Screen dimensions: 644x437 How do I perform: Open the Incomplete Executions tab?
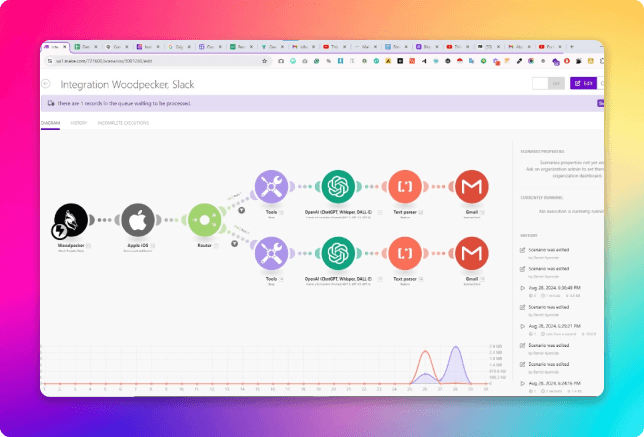click(123, 123)
